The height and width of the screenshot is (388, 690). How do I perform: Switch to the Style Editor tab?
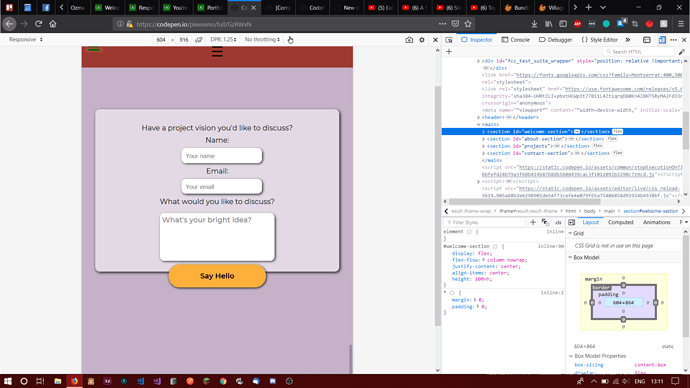pyautogui.click(x=599, y=40)
